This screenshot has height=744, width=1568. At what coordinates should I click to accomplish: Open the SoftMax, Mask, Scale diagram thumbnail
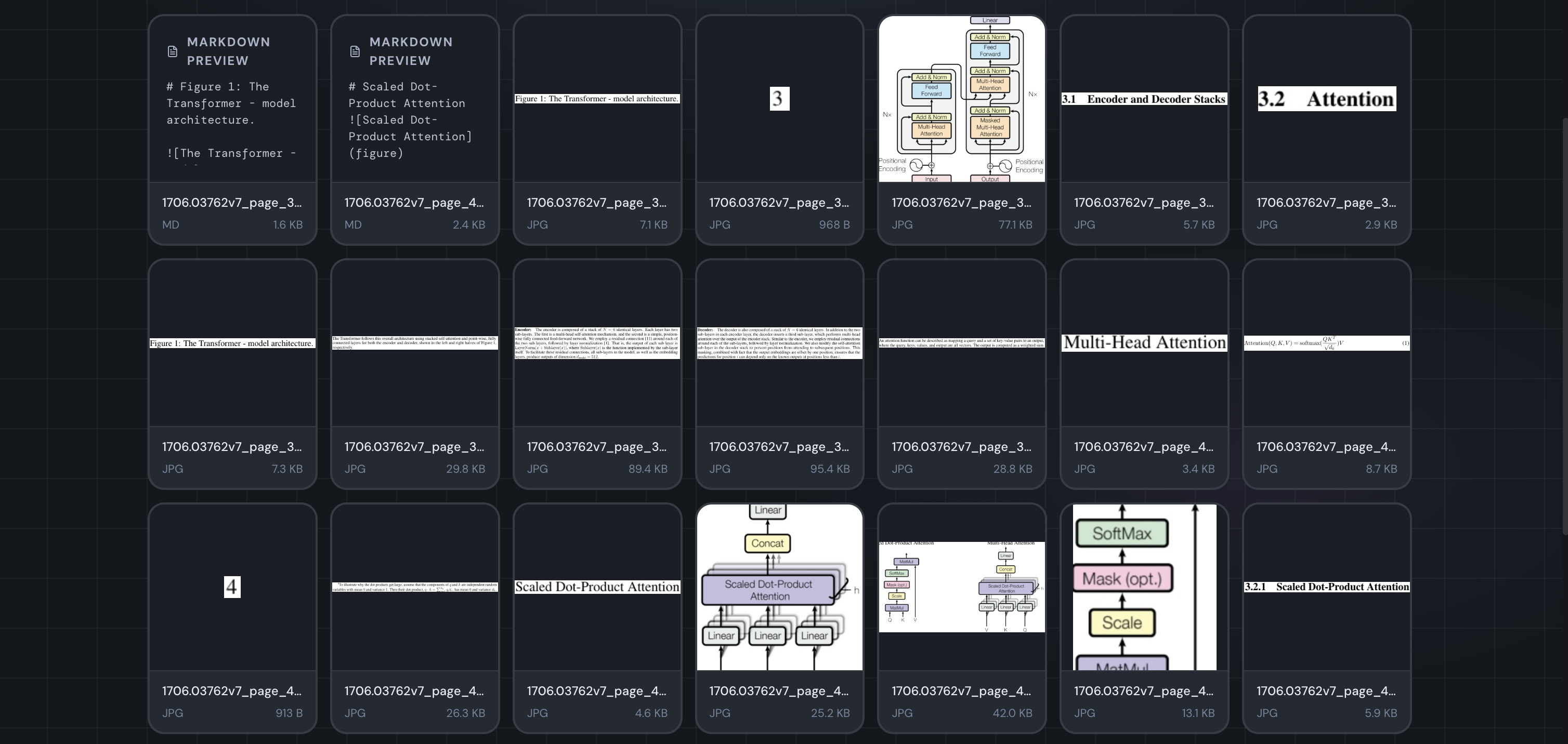tap(1144, 587)
